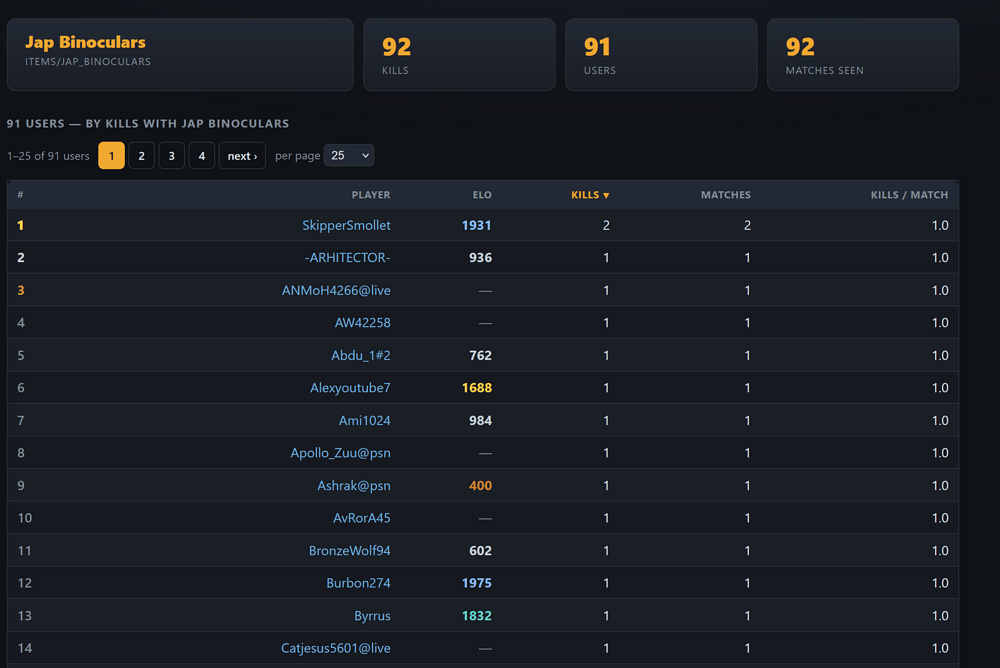This screenshot has height=668, width=1000.
Task: Go to page 4 of users
Action: pyautogui.click(x=202, y=156)
